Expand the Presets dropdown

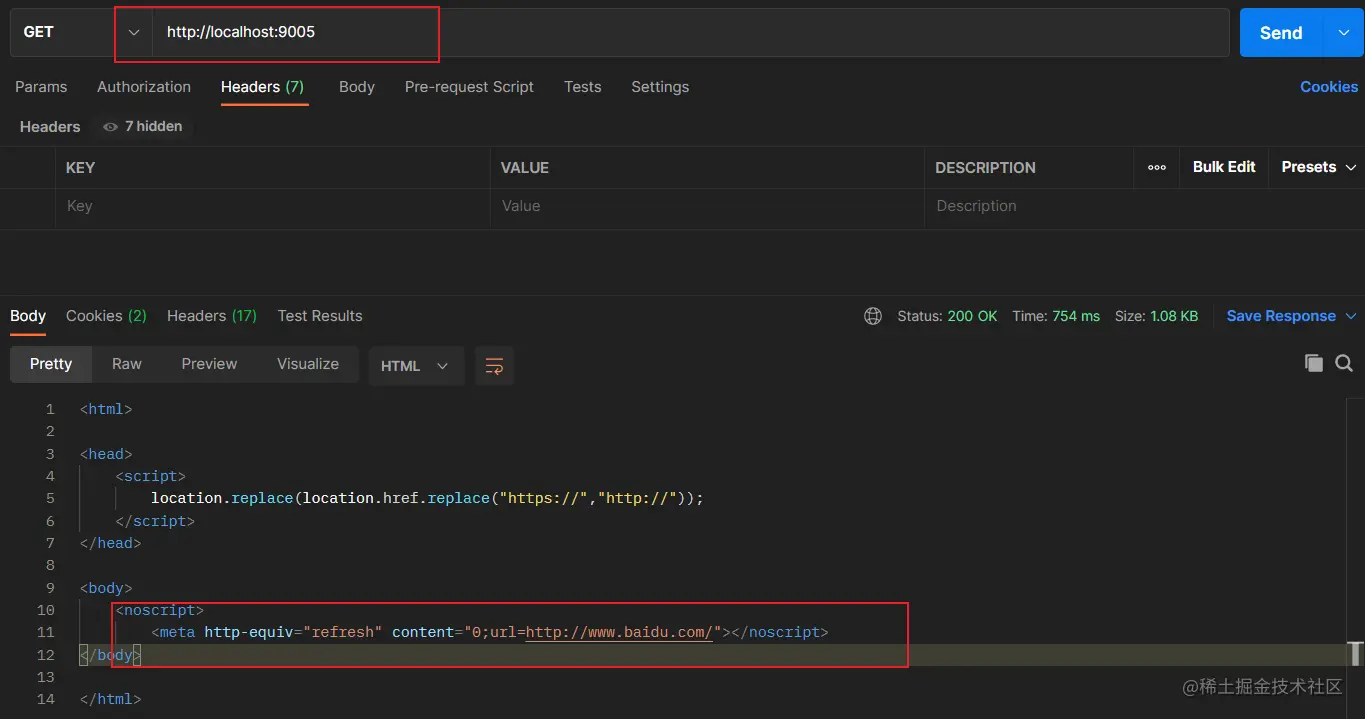coord(1319,167)
